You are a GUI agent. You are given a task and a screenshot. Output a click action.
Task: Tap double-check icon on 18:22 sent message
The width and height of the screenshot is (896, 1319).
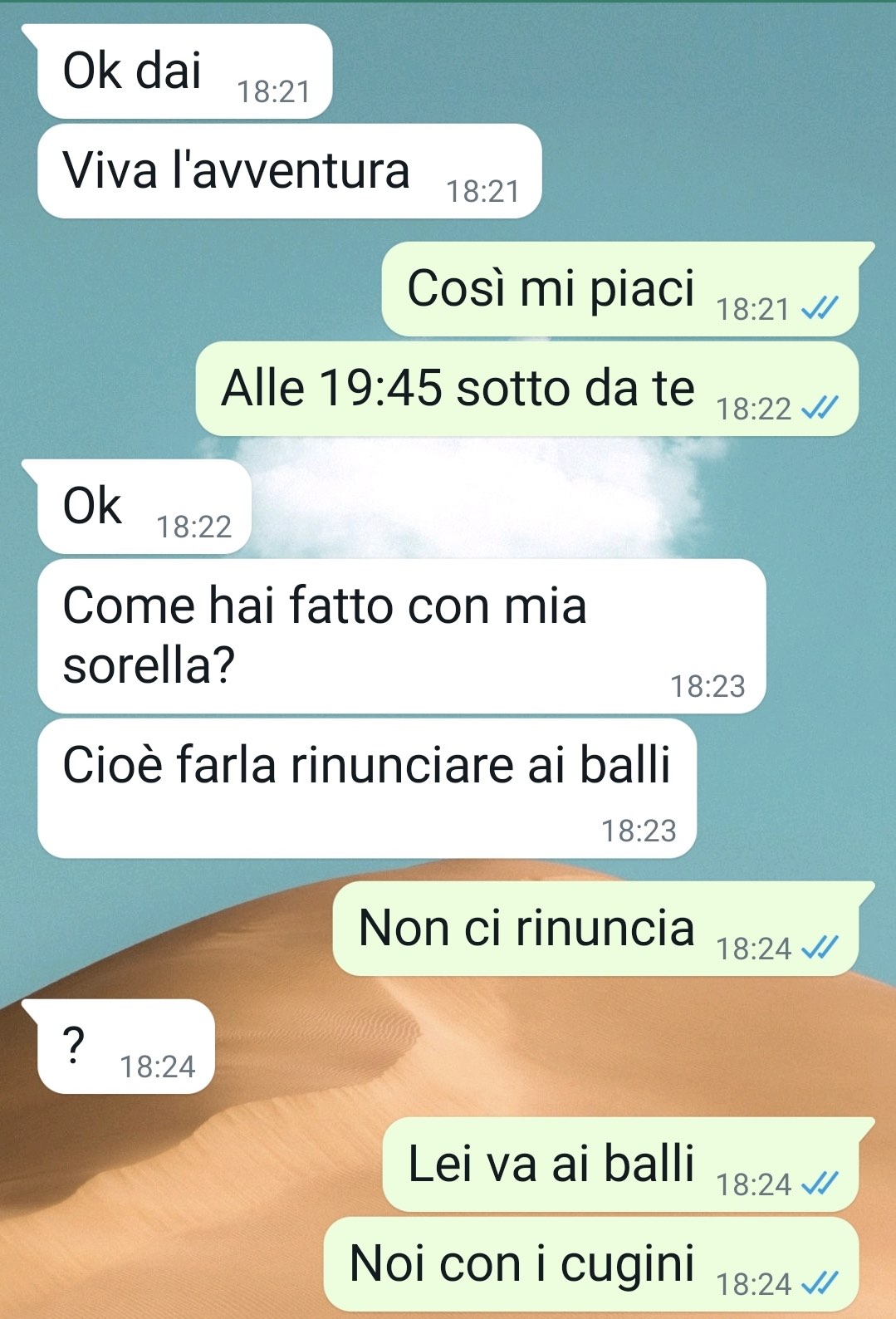click(820, 409)
